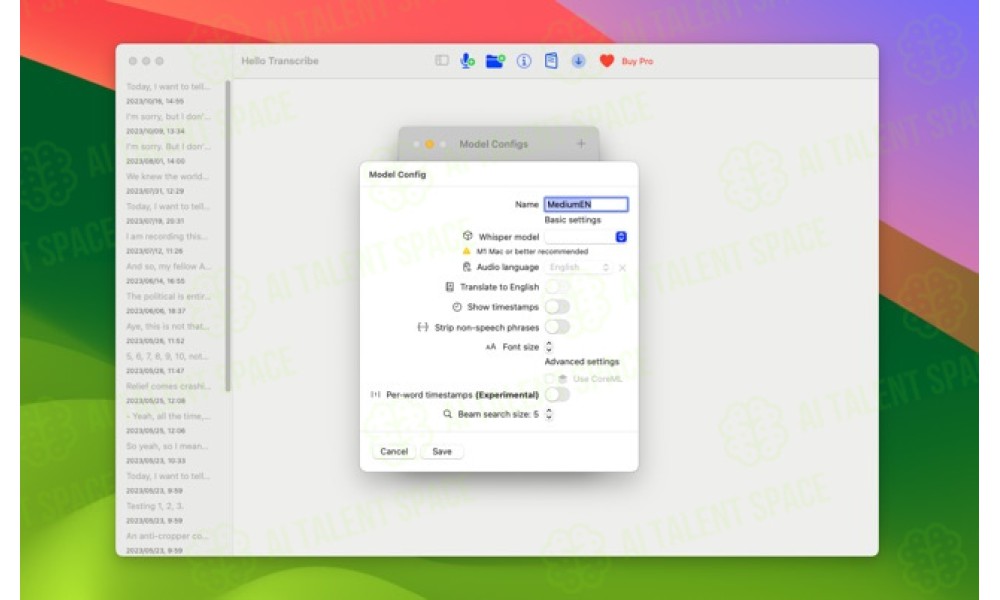The width and height of the screenshot is (1000, 600).
Task: Click the Strip non-speech brackets icon
Action: 423,327
